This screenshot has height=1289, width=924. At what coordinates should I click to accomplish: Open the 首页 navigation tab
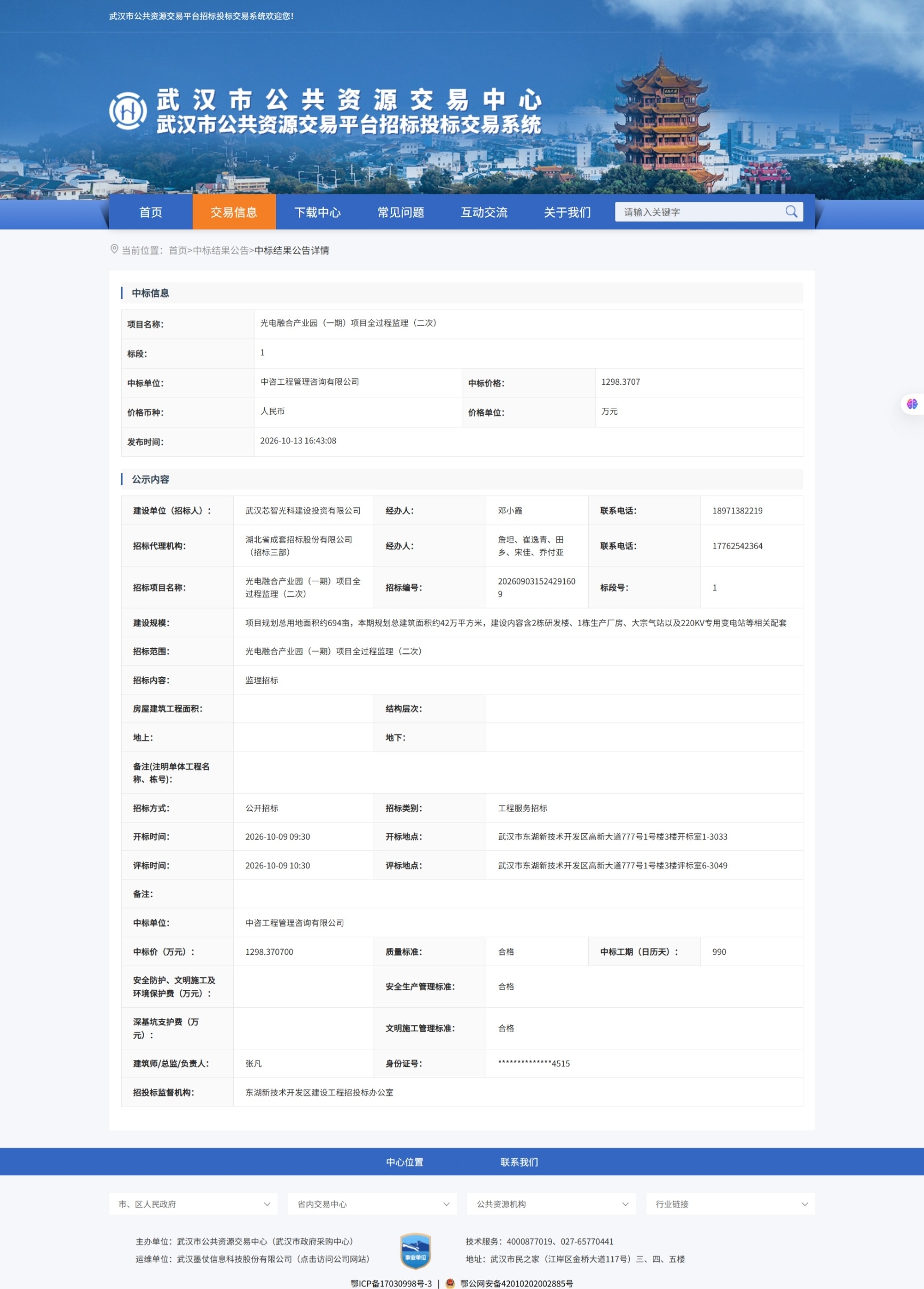[151, 212]
